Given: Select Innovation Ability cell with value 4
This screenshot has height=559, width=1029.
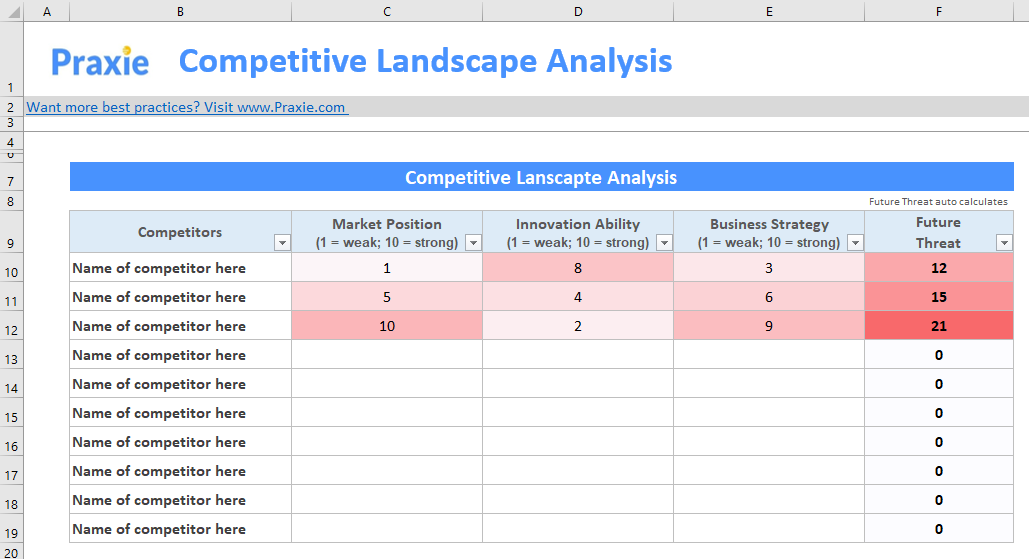Looking at the screenshot, I should (x=578, y=297).
